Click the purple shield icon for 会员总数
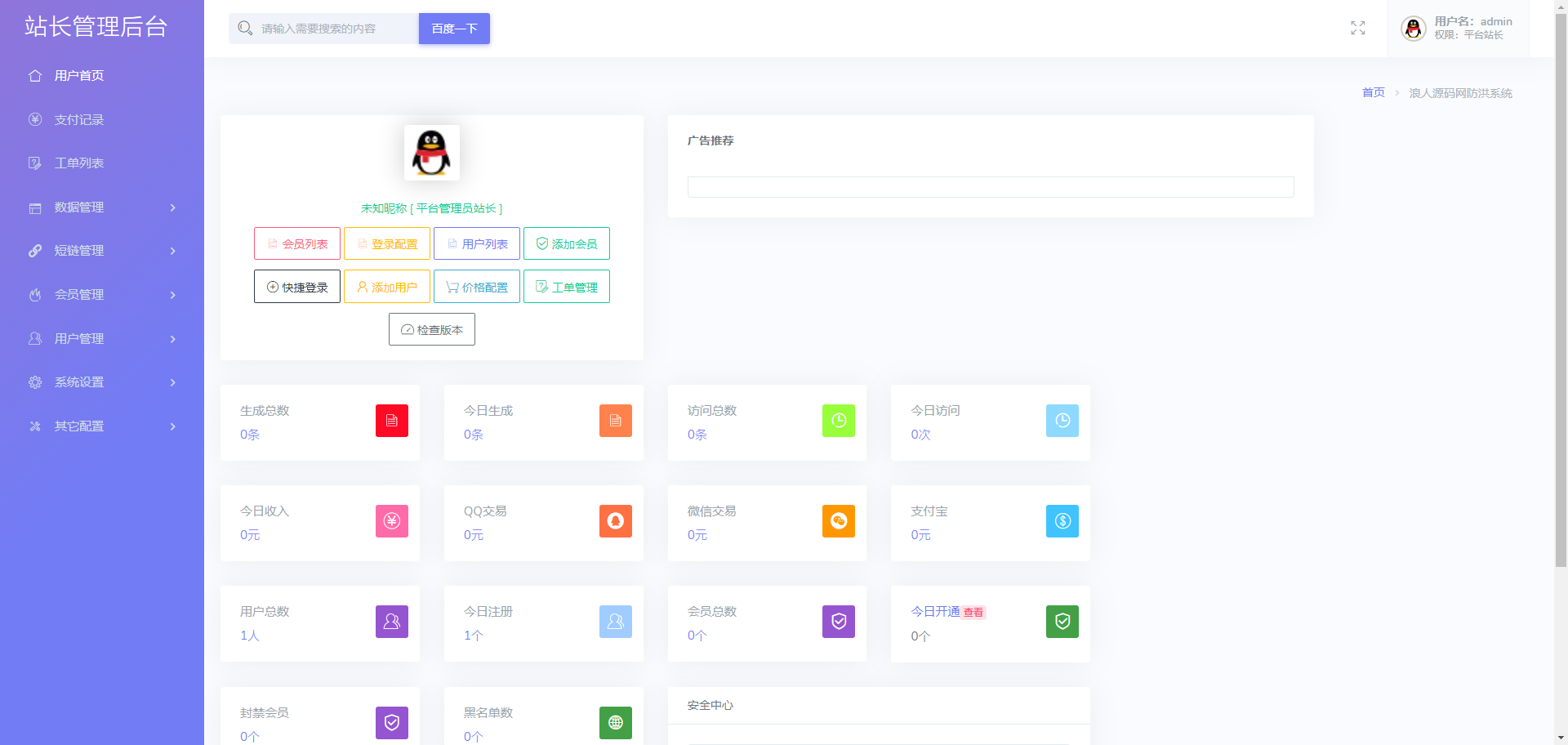The width and height of the screenshot is (1568, 745). (839, 622)
